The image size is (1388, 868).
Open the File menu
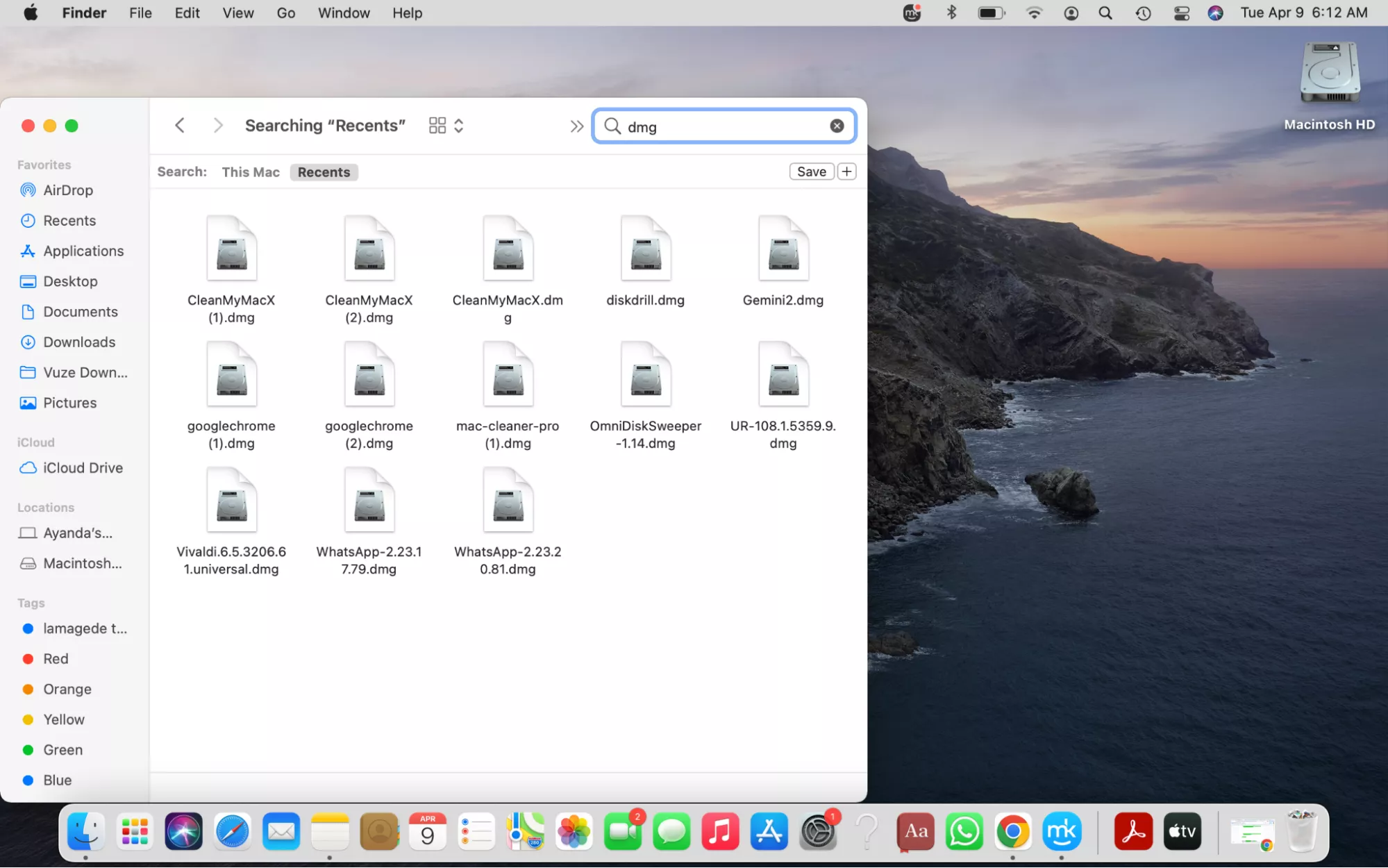140,12
